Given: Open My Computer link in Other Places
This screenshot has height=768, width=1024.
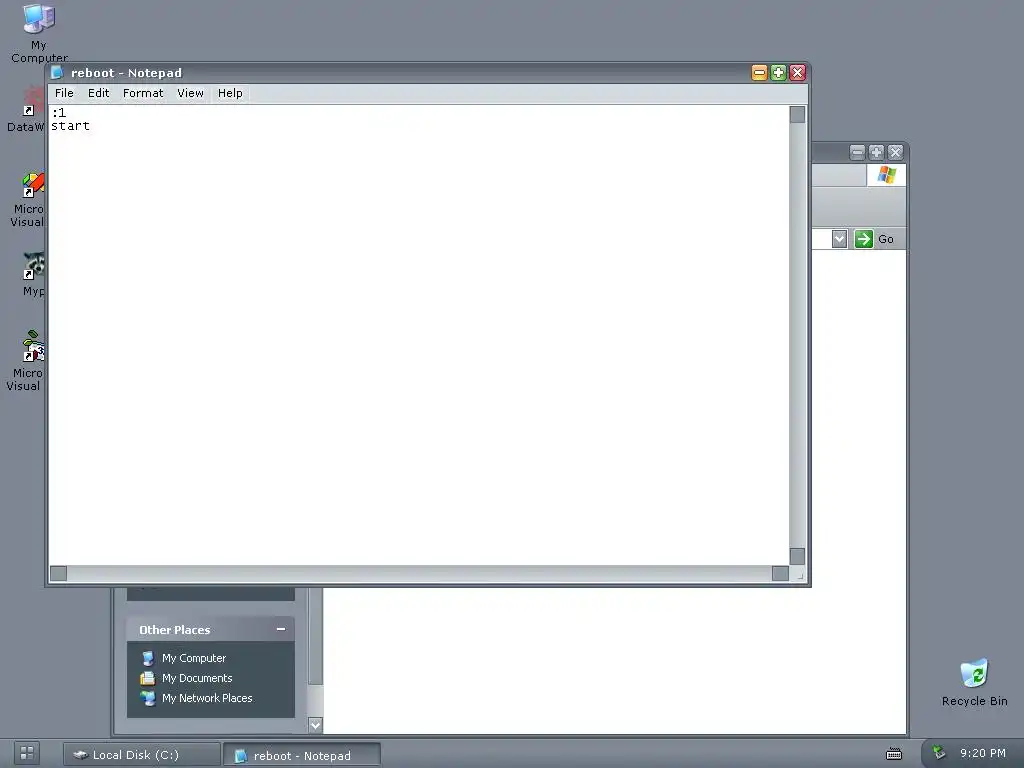Looking at the screenshot, I should tap(193, 658).
